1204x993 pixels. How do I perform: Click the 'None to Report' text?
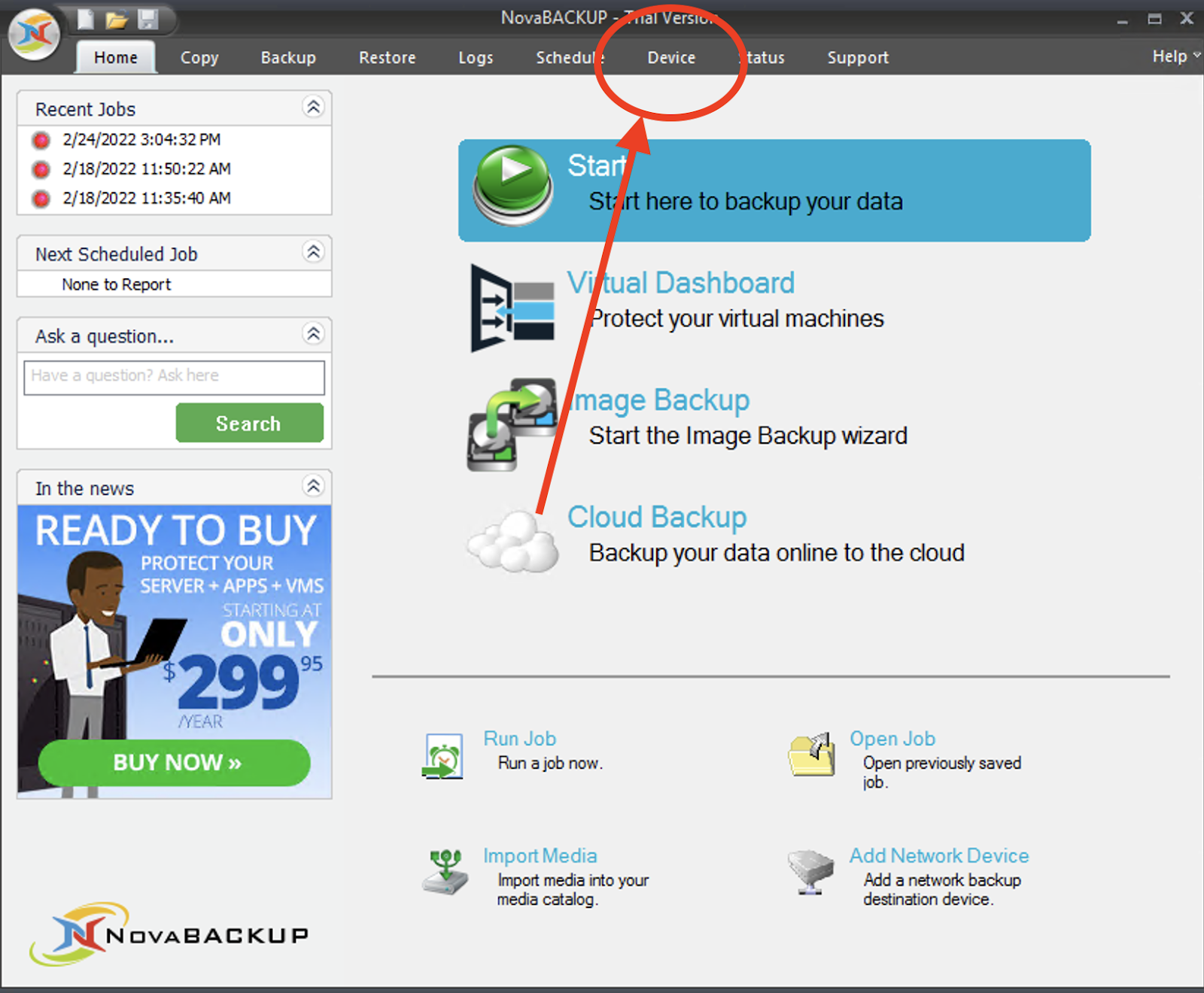117,285
